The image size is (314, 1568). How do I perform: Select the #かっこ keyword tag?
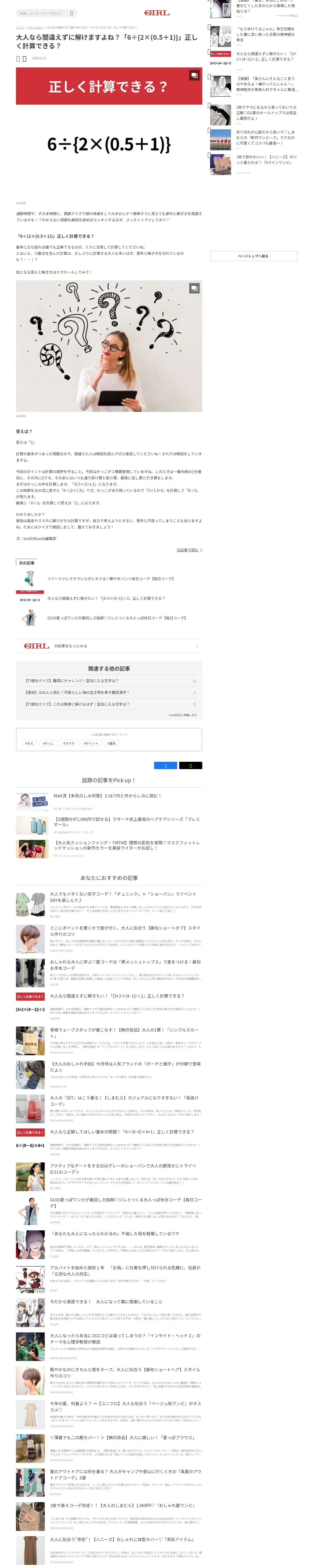[x=48, y=743]
